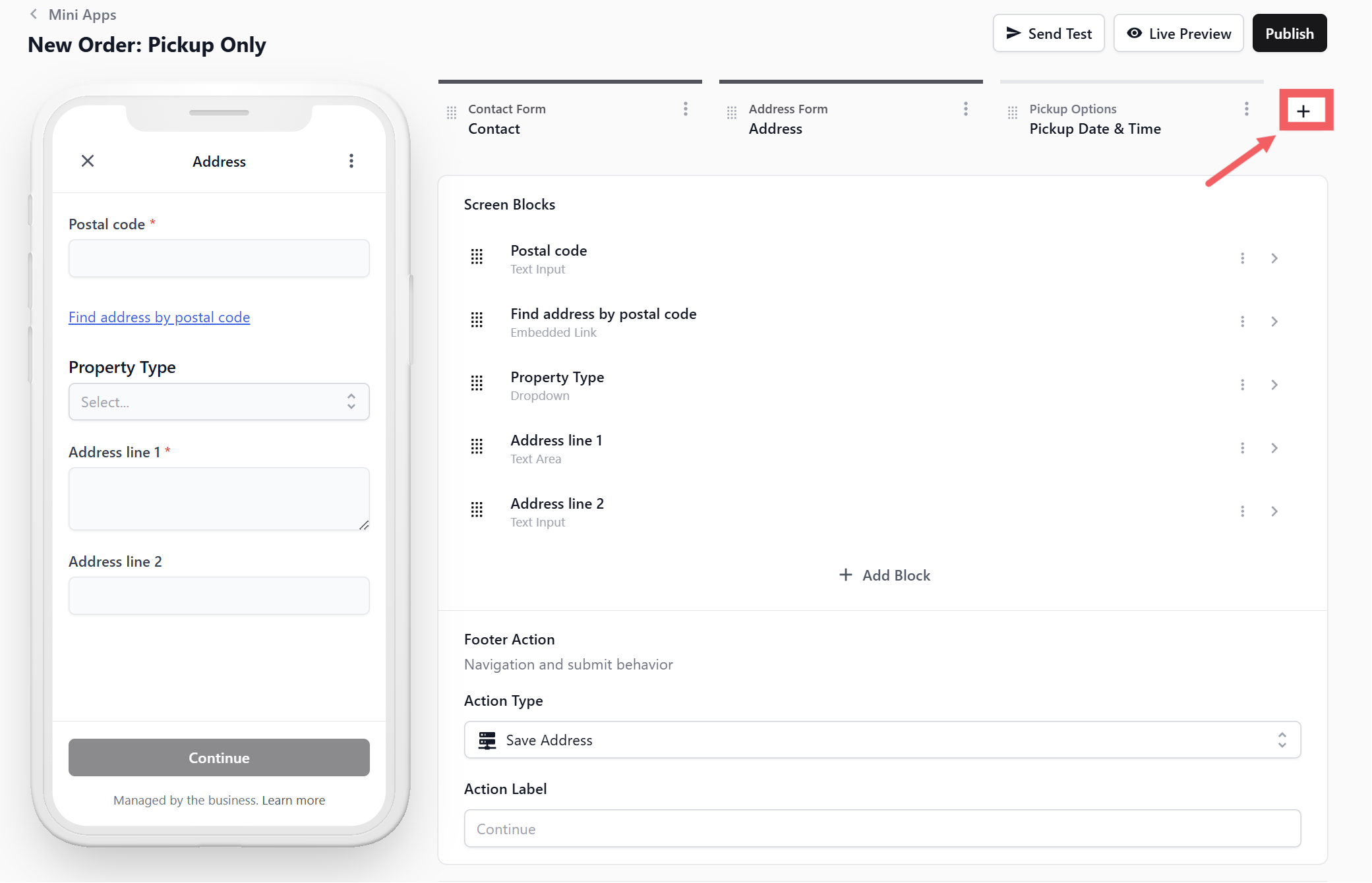
Task: Click the Address line 2 drag handle
Action: click(x=477, y=510)
